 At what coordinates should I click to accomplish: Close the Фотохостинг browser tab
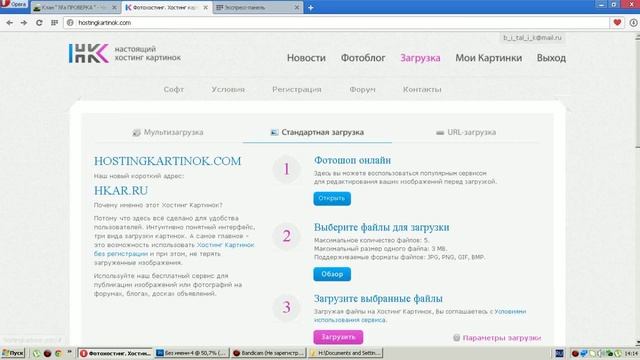pos(205,7)
